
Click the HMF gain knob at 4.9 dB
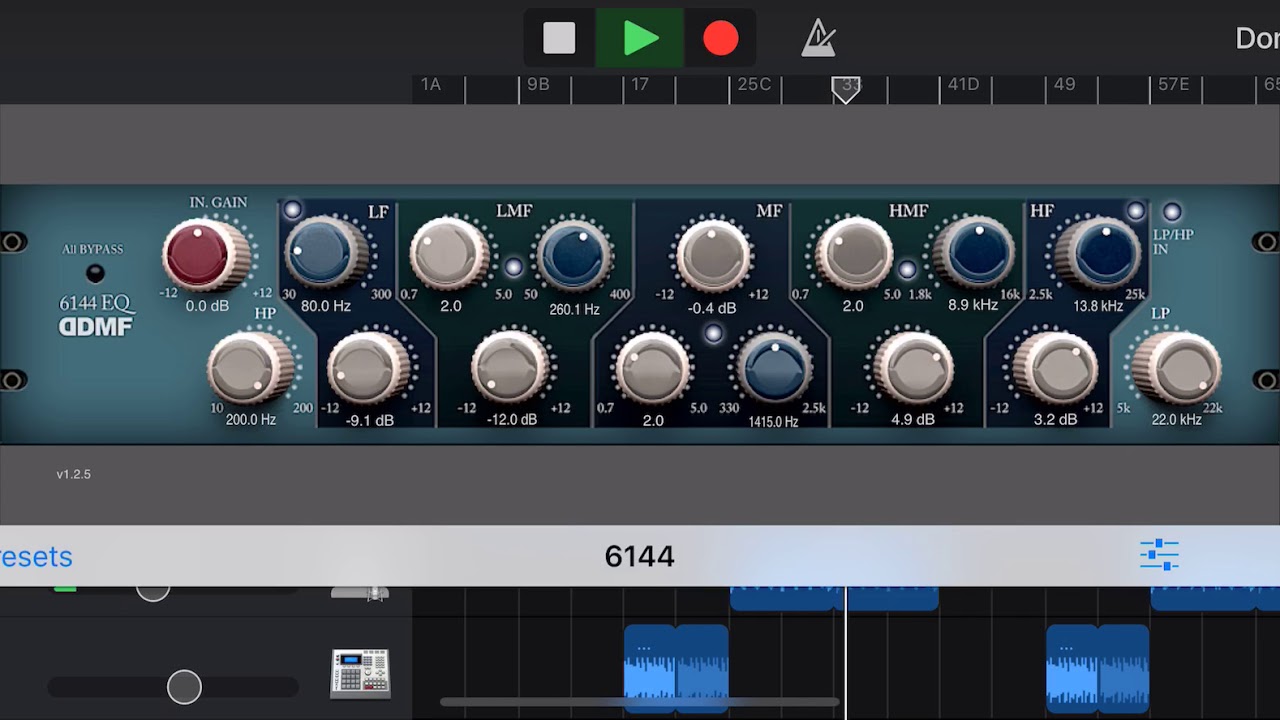(913, 369)
